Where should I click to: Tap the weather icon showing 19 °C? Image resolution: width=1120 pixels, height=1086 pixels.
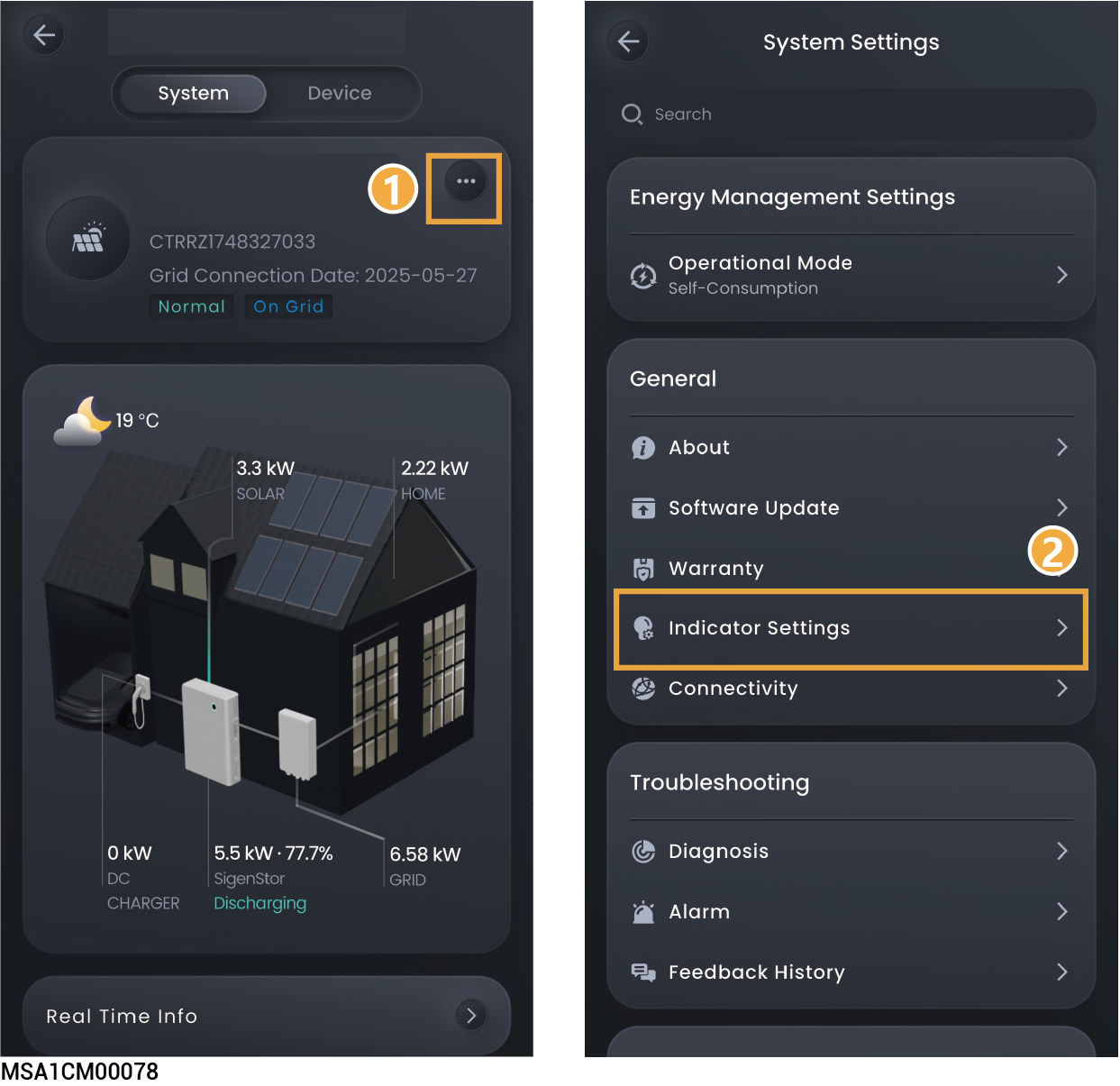tap(83, 421)
